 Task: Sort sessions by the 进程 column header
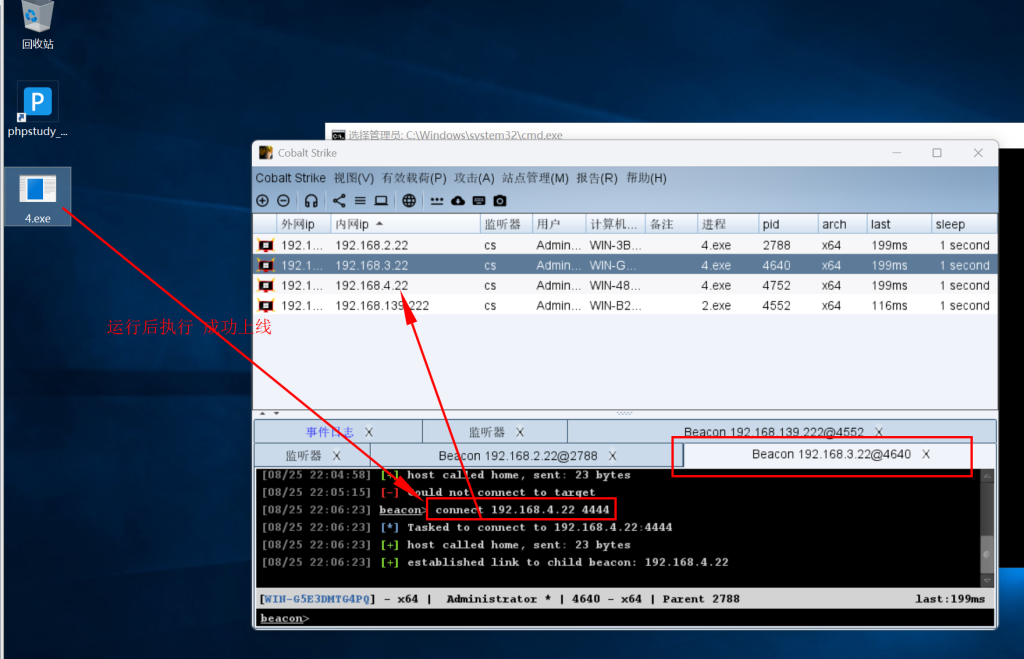tap(728, 225)
